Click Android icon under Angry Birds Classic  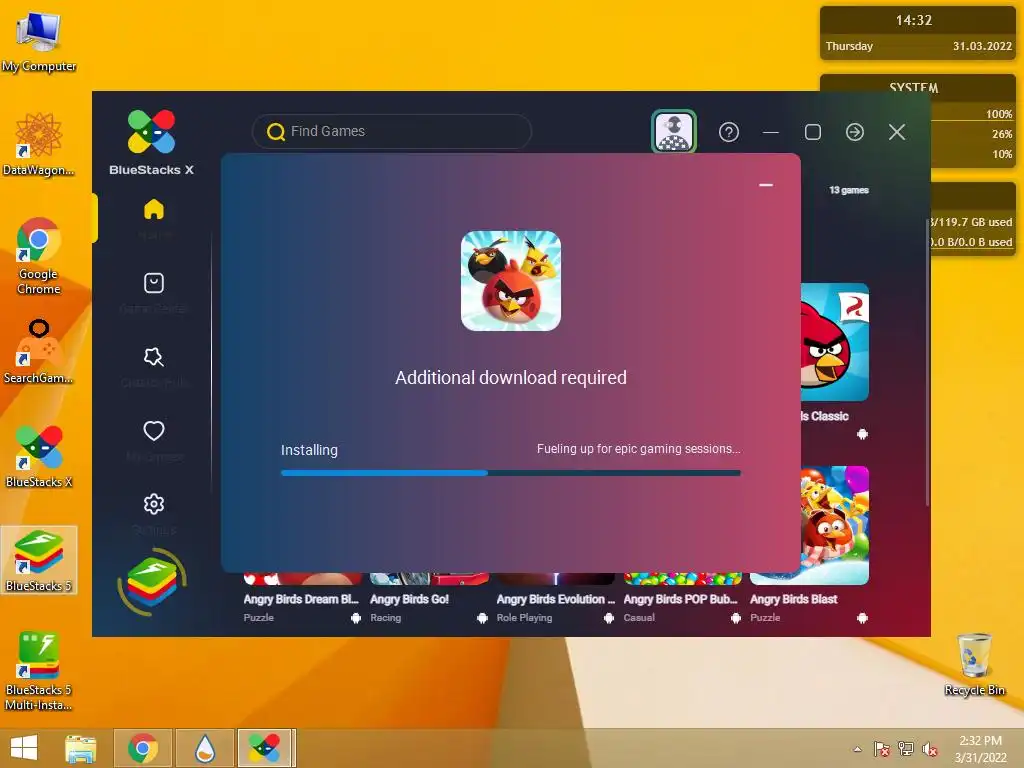tap(863, 434)
